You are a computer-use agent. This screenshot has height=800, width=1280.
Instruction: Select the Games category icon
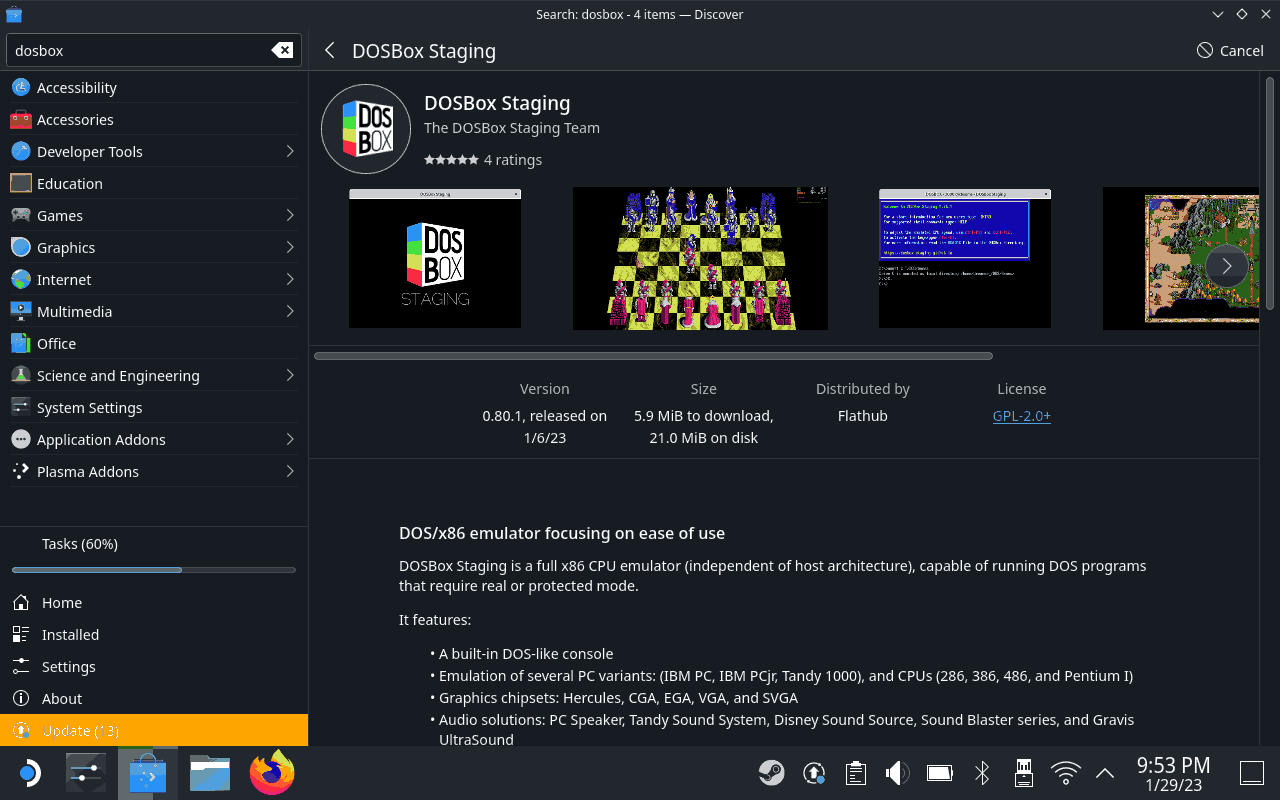tap(21, 215)
